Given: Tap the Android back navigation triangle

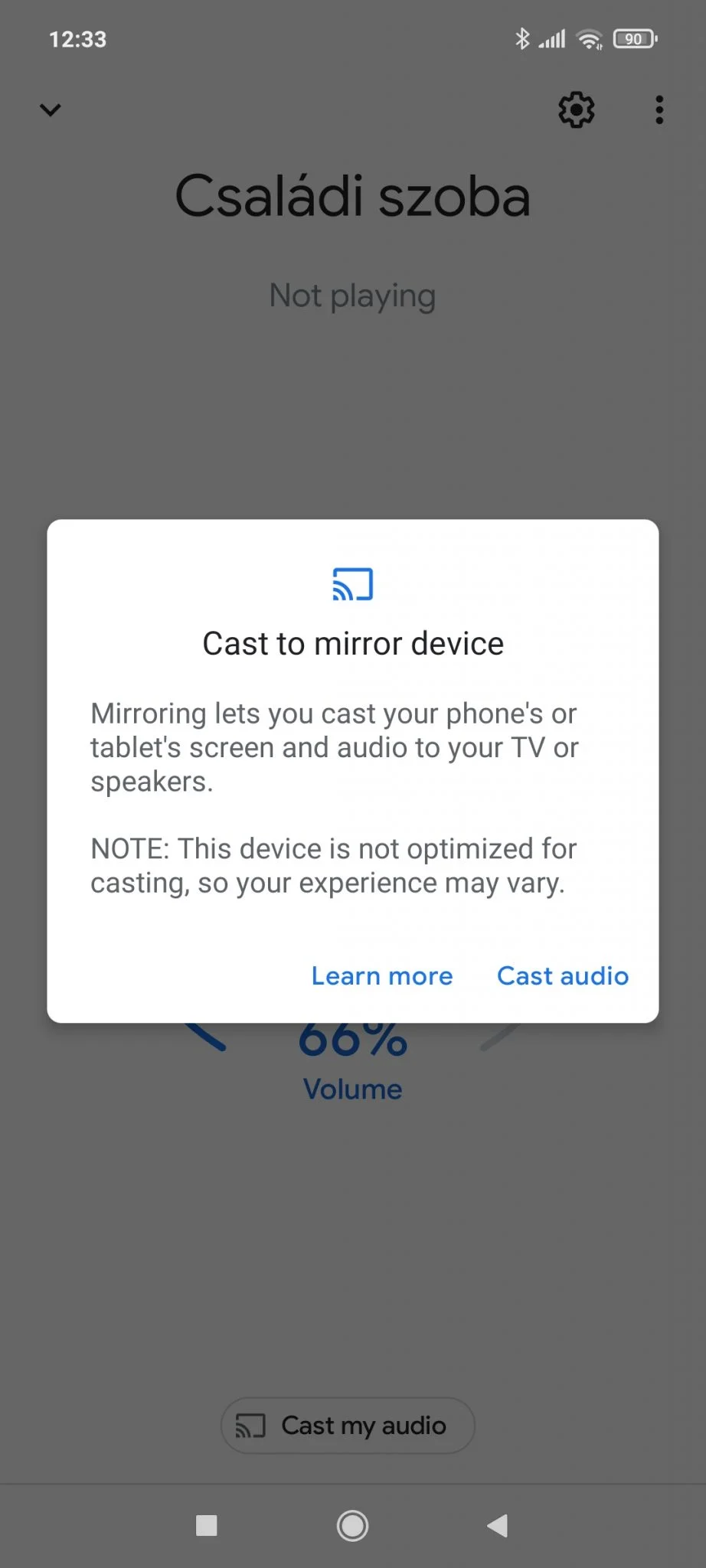Looking at the screenshot, I should pyautogui.click(x=498, y=1526).
